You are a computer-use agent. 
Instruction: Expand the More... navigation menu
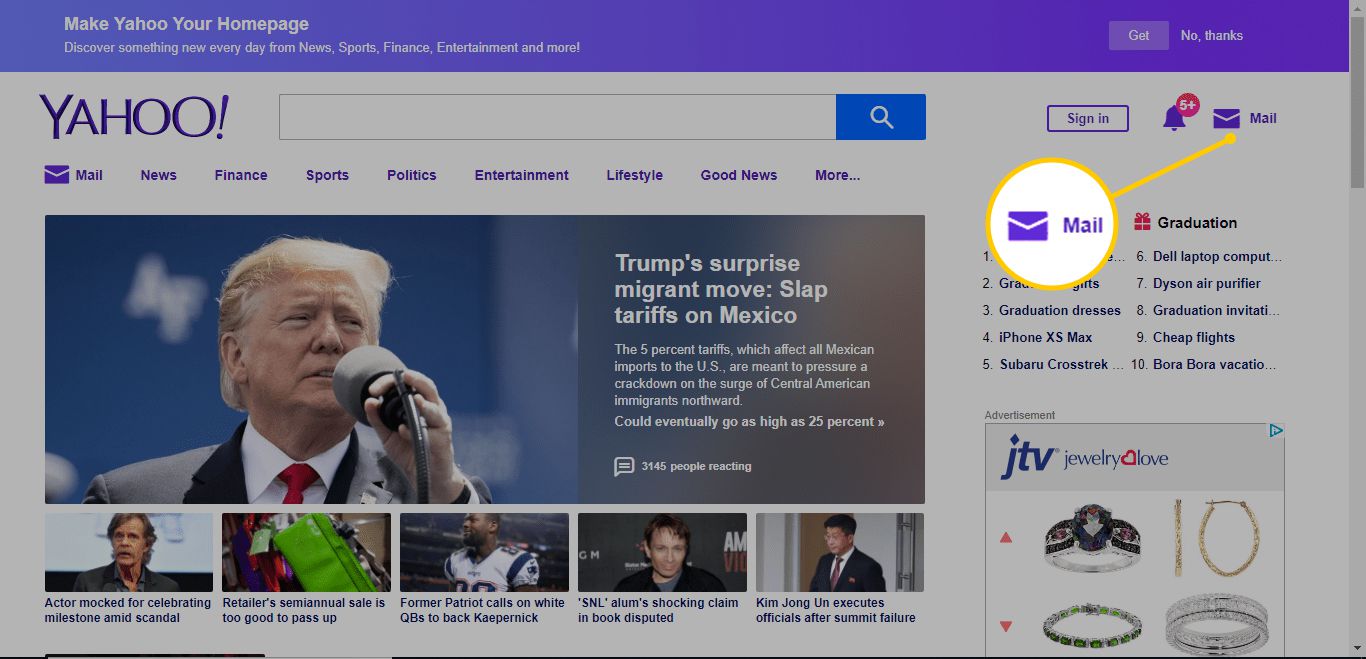tap(837, 175)
